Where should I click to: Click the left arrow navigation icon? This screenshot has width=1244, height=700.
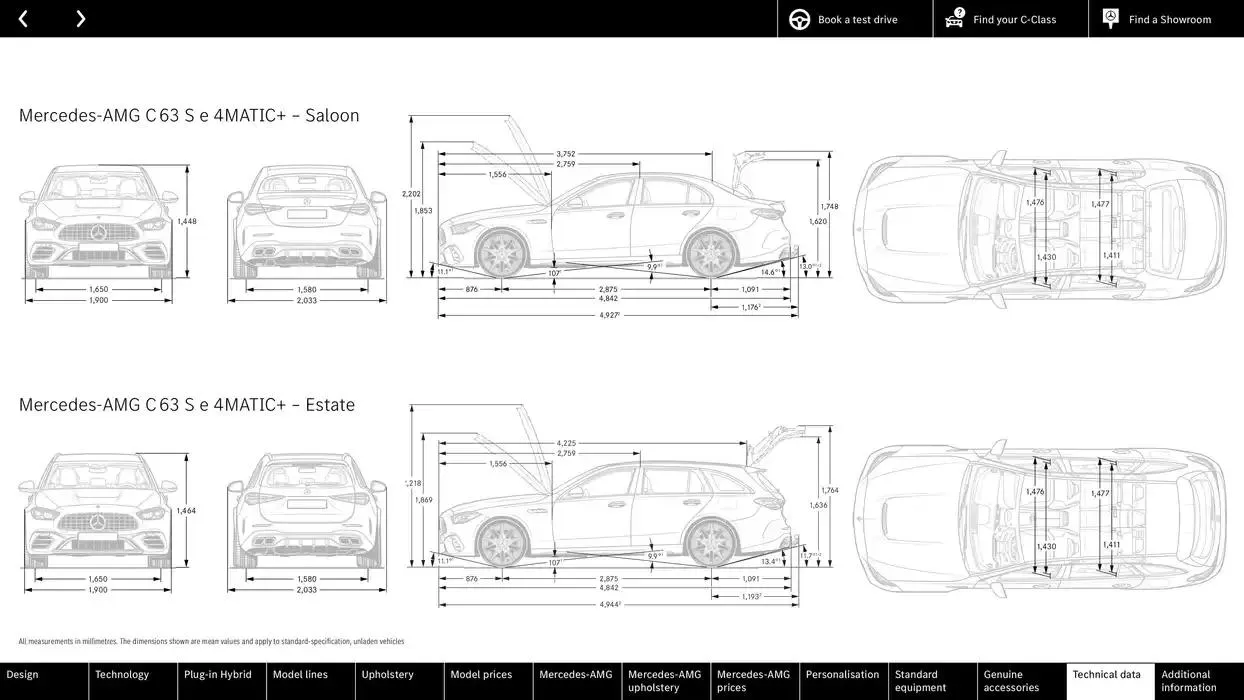[22, 18]
